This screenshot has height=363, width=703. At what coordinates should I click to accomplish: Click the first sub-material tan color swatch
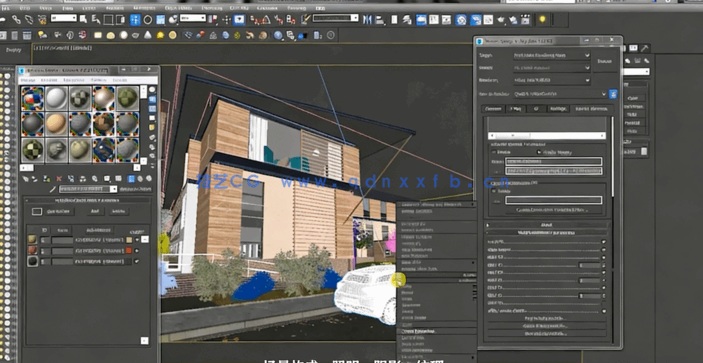pyautogui.click(x=129, y=240)
